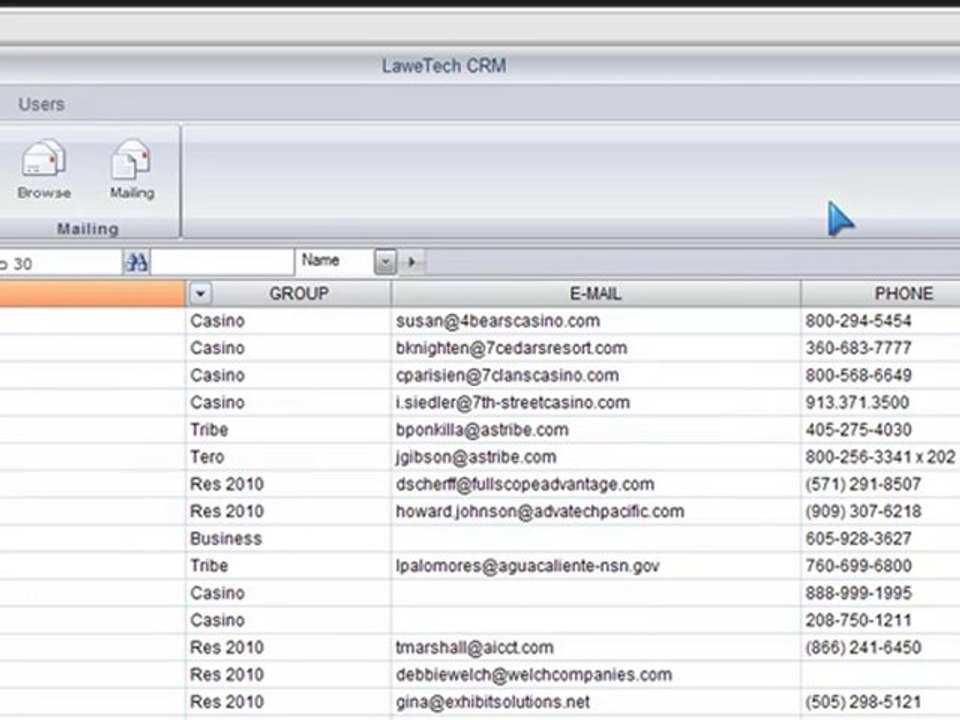Select email susan@4bearscasino.com
The width and height of the screenshot is (960, 720).
(x=498, y=321)
